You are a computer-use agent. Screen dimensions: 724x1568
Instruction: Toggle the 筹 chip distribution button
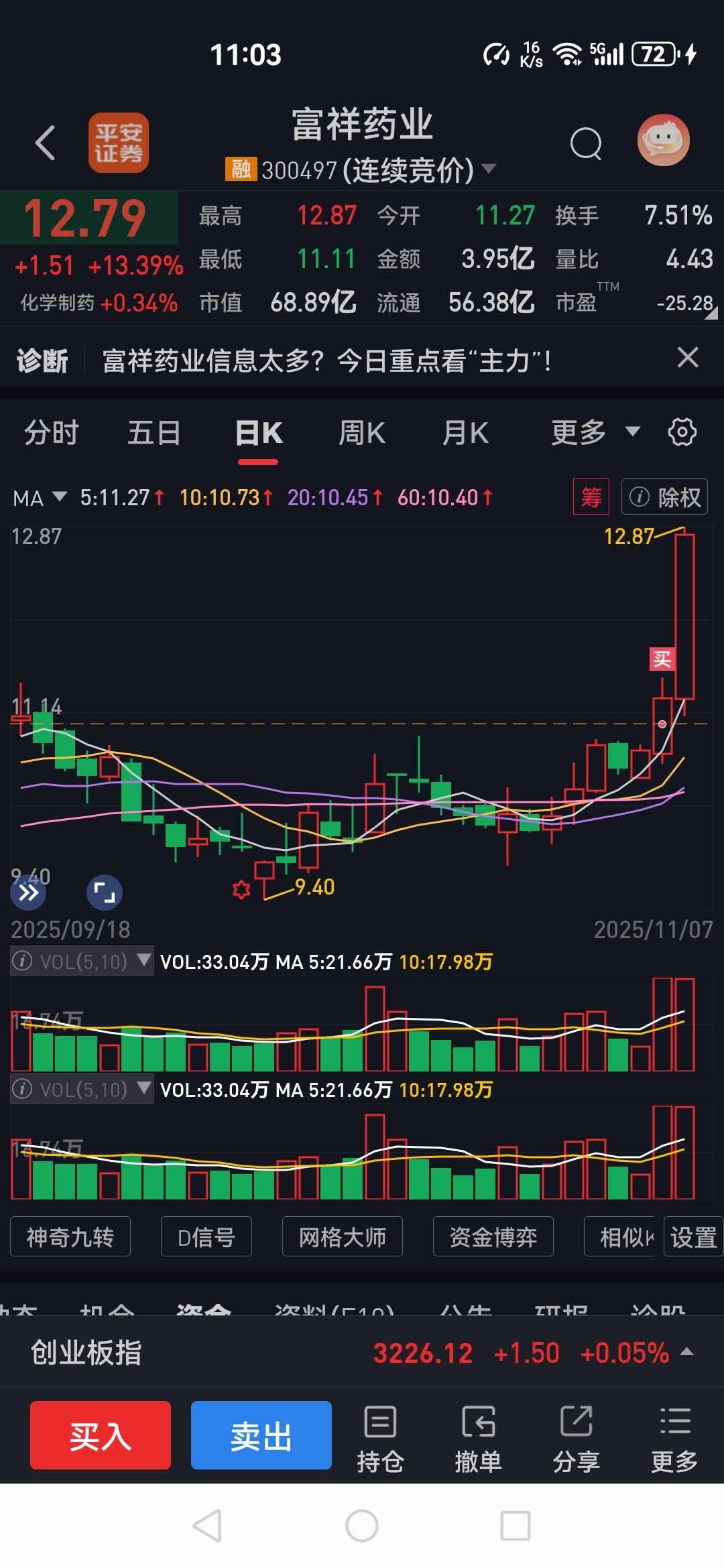(x=591, y=497)
